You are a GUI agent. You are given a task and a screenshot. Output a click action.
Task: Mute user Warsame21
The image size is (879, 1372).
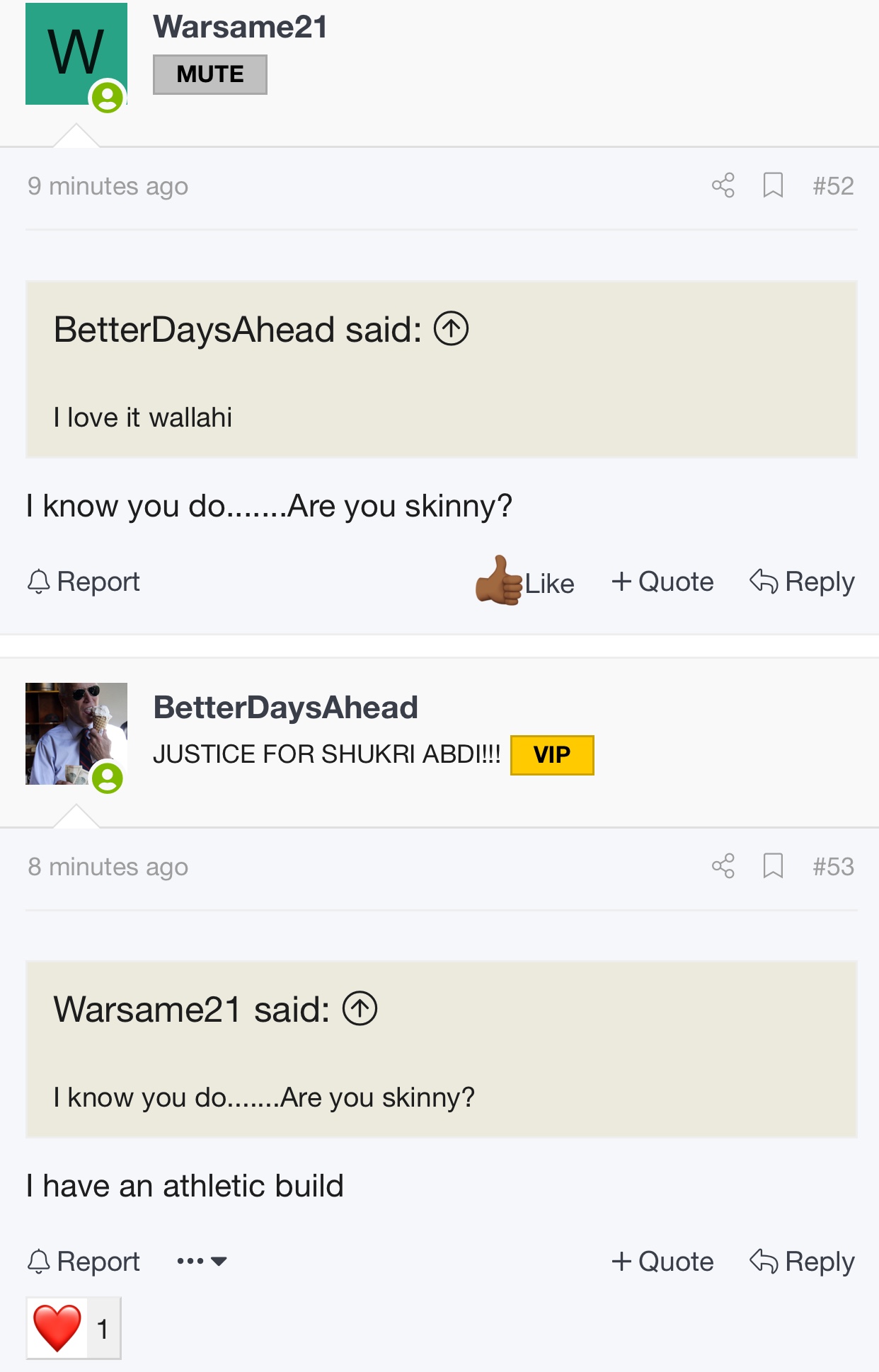click(209, 74)
